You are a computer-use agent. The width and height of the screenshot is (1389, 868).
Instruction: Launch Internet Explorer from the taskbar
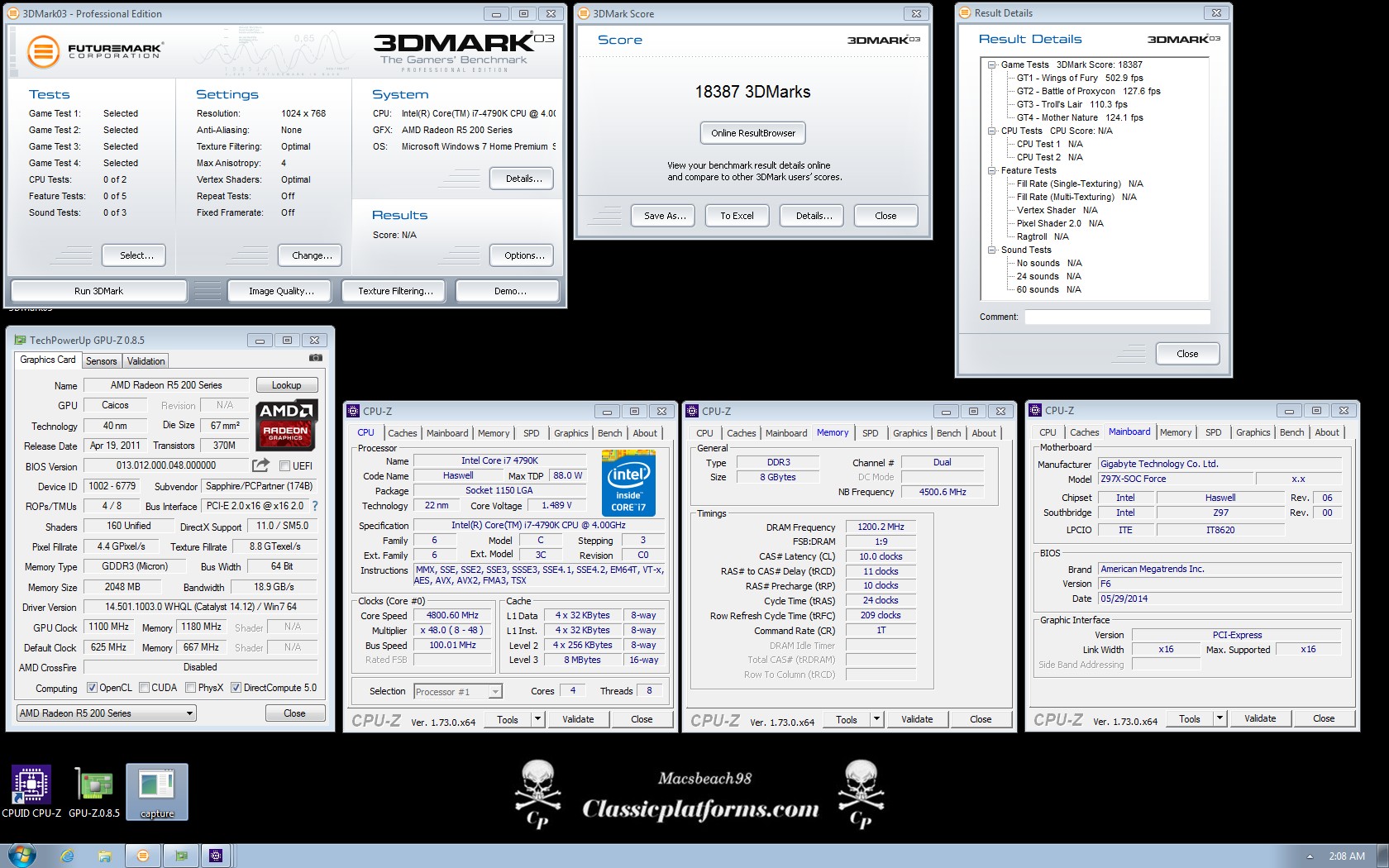(68, 856)
